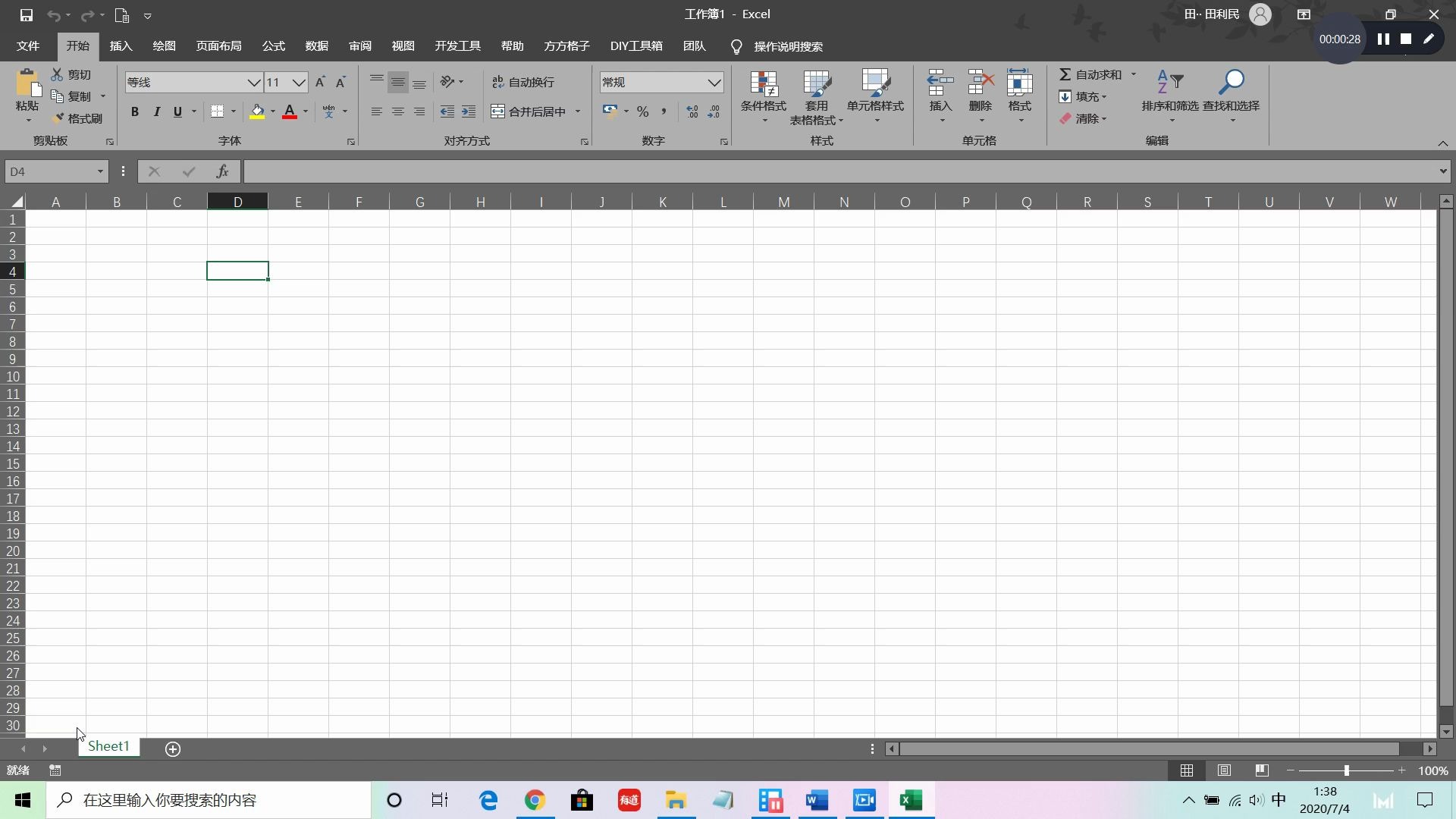Expand the number format dropdown (常规)

coord(714,82)
